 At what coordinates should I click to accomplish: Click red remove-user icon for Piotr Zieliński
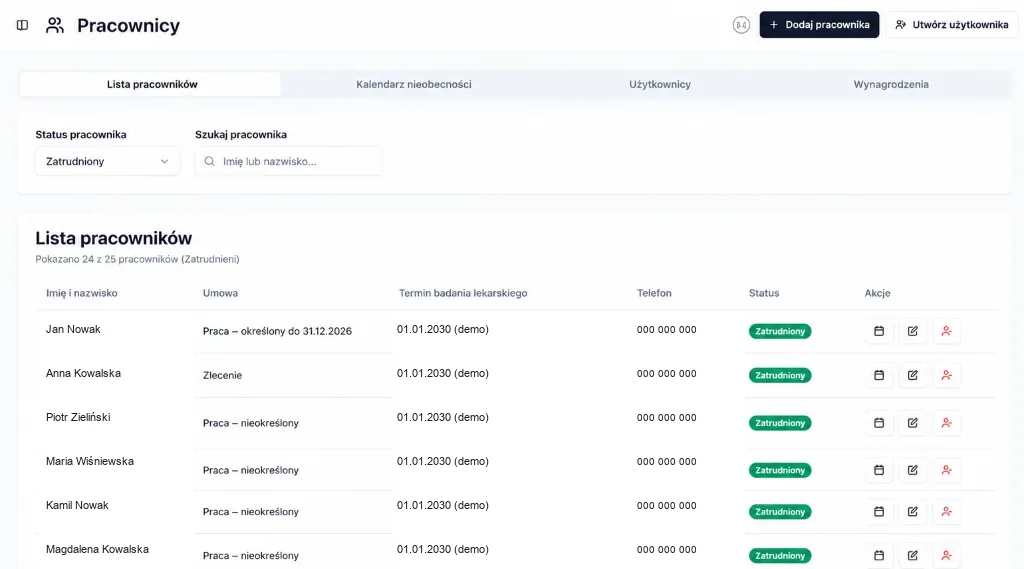(946, 423)
